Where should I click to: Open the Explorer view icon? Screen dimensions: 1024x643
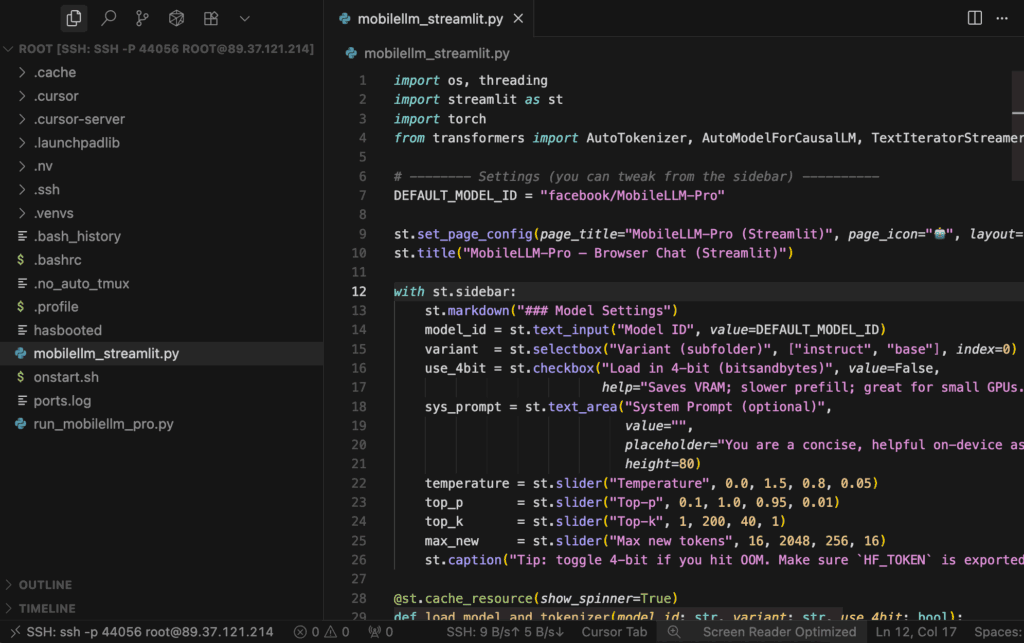[x=74, y=18]
